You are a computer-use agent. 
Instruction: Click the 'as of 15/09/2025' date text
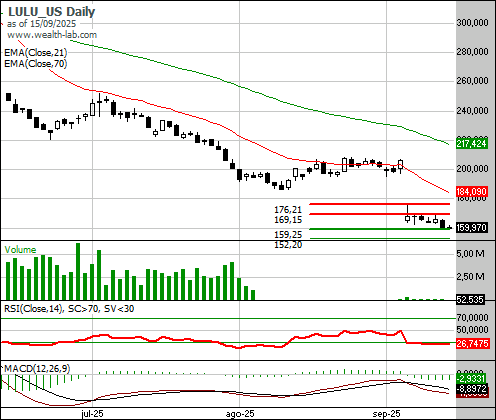[41, 24]
